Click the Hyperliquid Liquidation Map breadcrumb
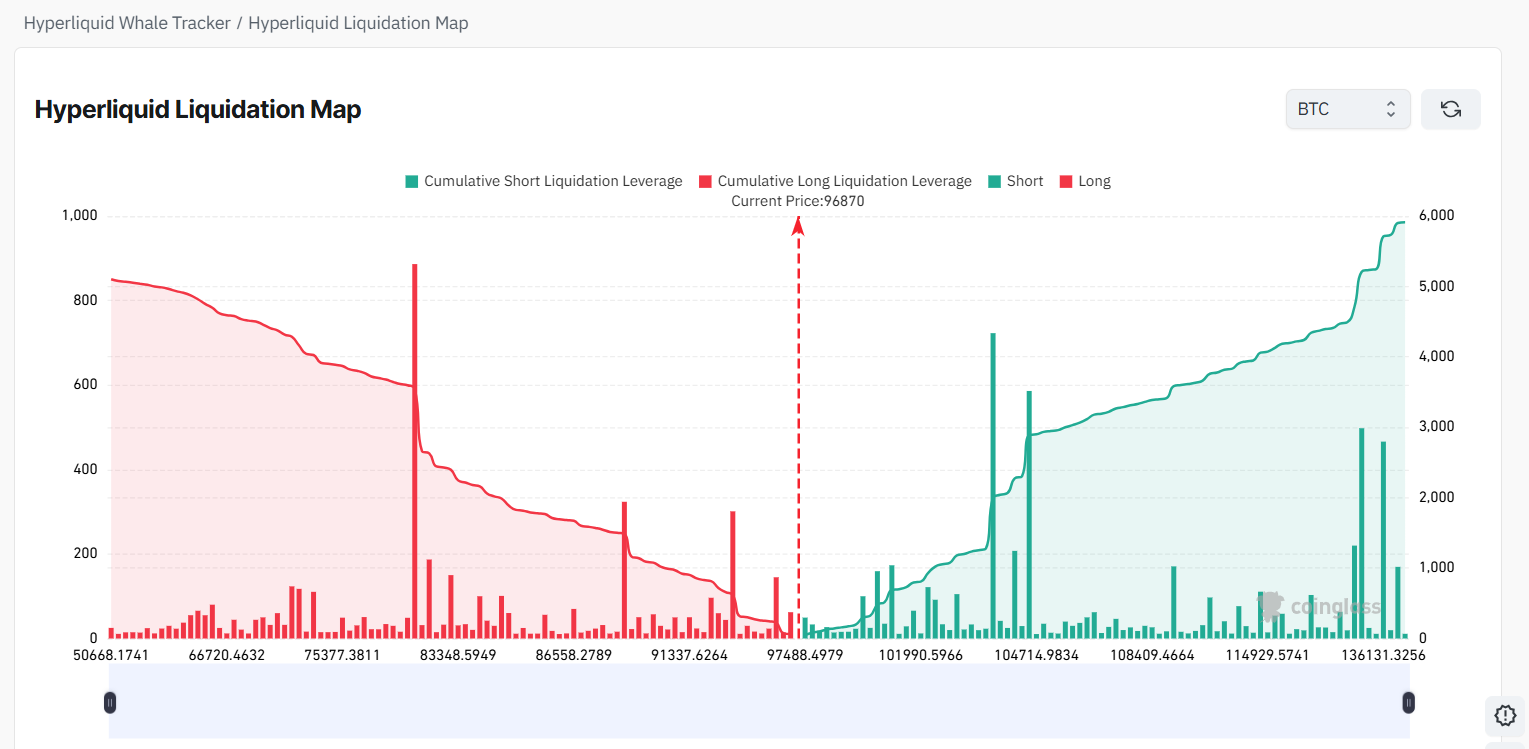Viewport: 1529px width, 749px height. click(x=358, y=22)
